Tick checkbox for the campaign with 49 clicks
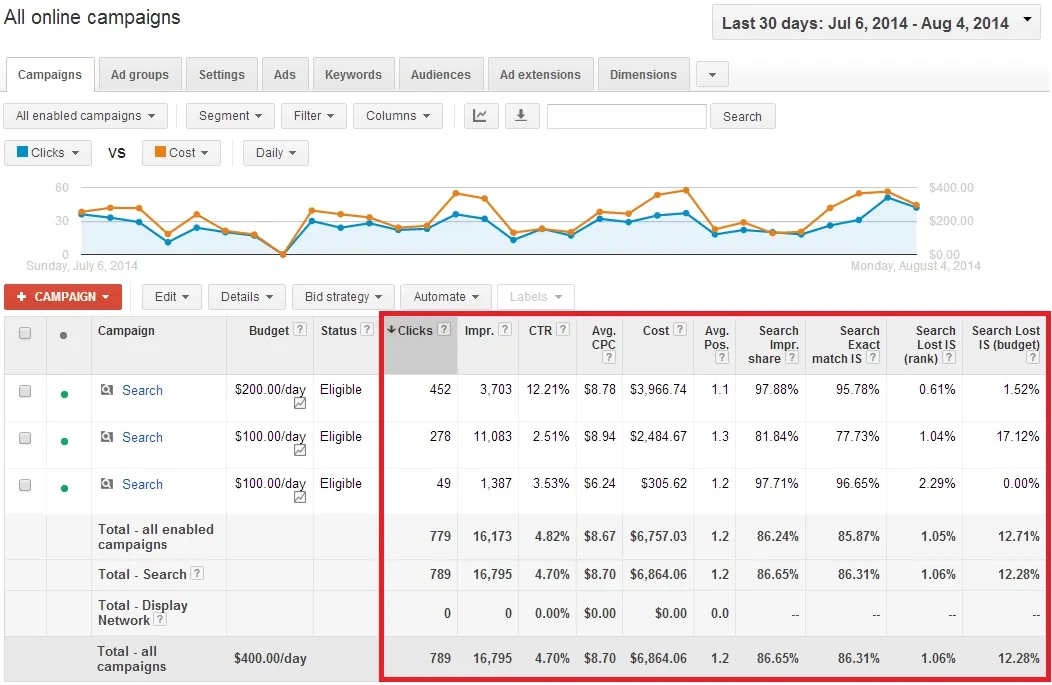The height and width of the screenshot is (685, 1052). (x=25, y=485)
